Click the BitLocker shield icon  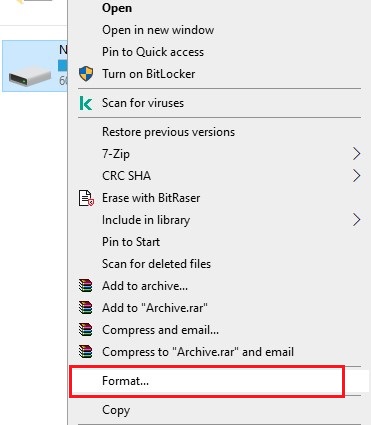click(86, 74)
